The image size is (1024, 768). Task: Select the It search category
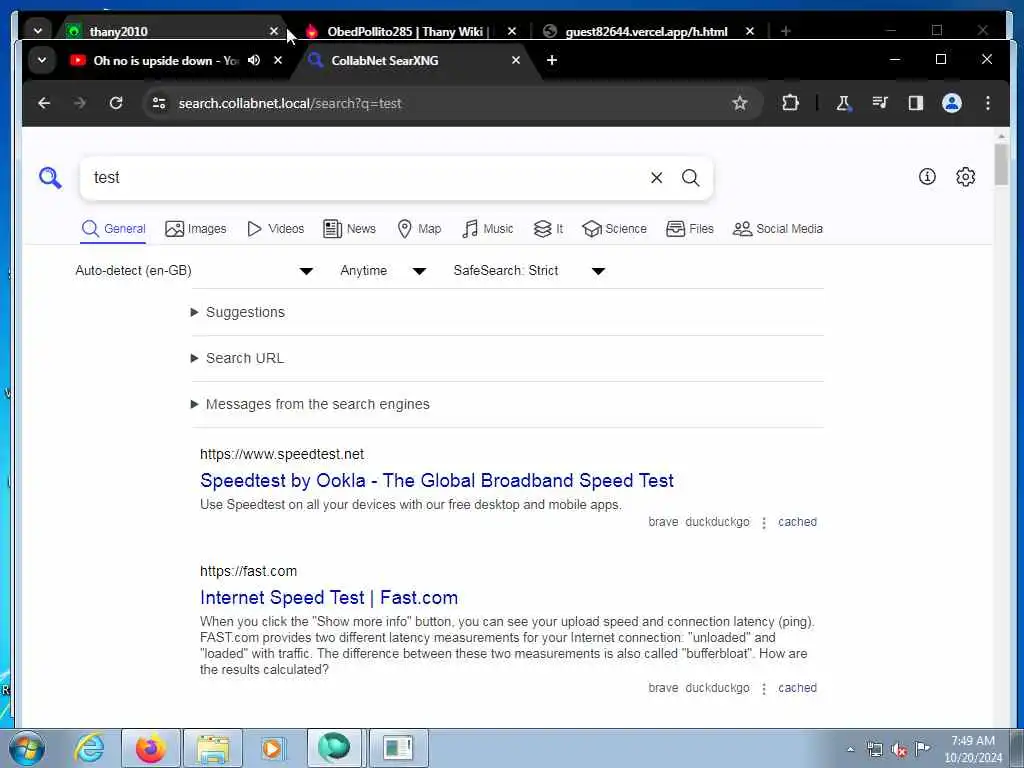[549, 229]
